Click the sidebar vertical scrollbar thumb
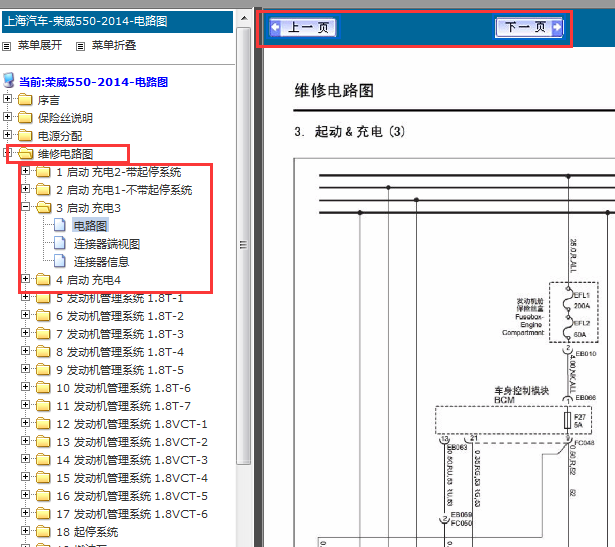615x547 pixels. point(244,245)
